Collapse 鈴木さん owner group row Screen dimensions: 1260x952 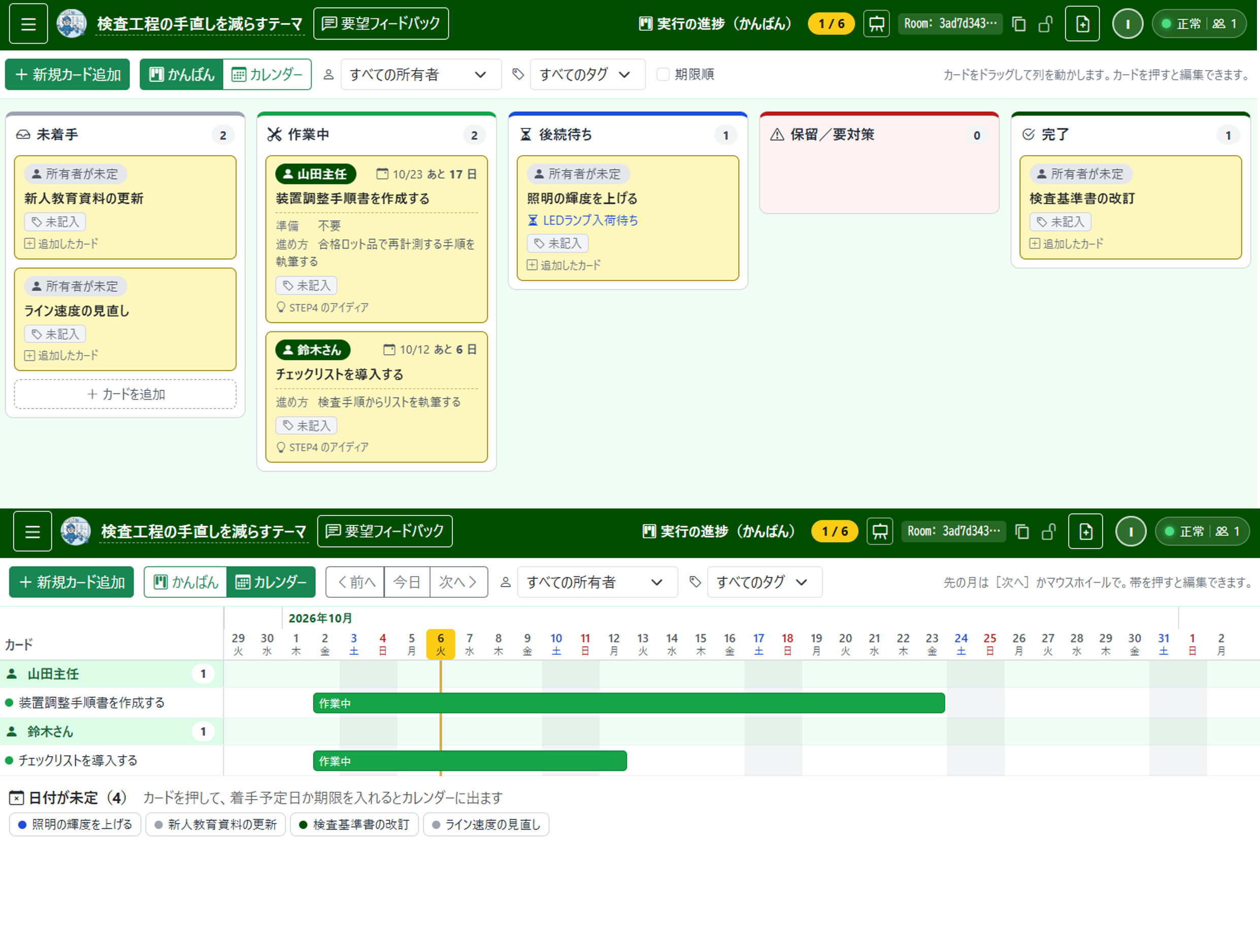coord(111,732)
